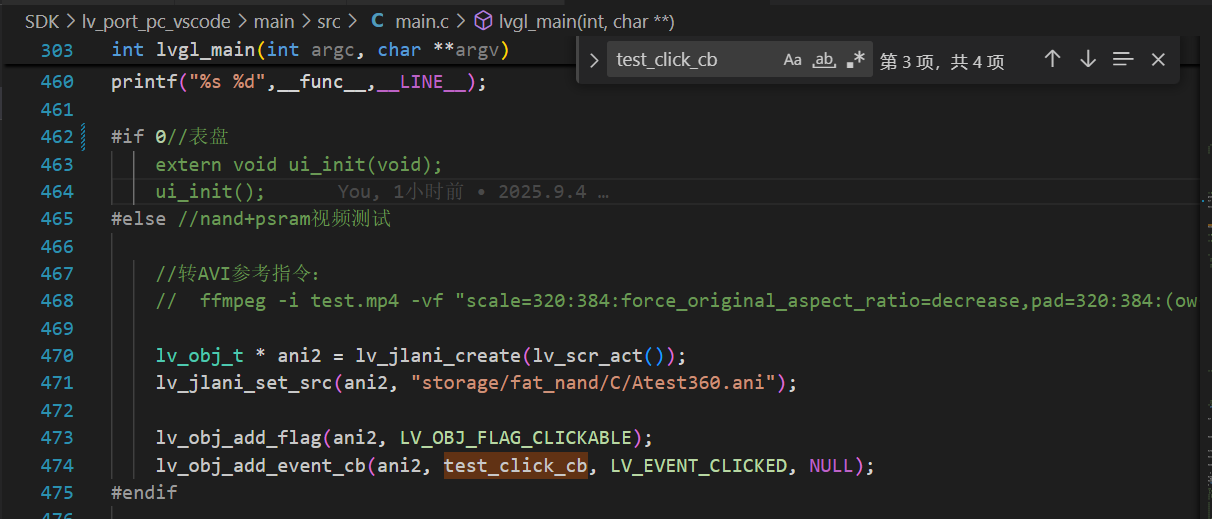The height and width of the screenshot is (519, 1212).
Task: Click the //转AVI参考指令 comment
Action: (x=238, y=273)
